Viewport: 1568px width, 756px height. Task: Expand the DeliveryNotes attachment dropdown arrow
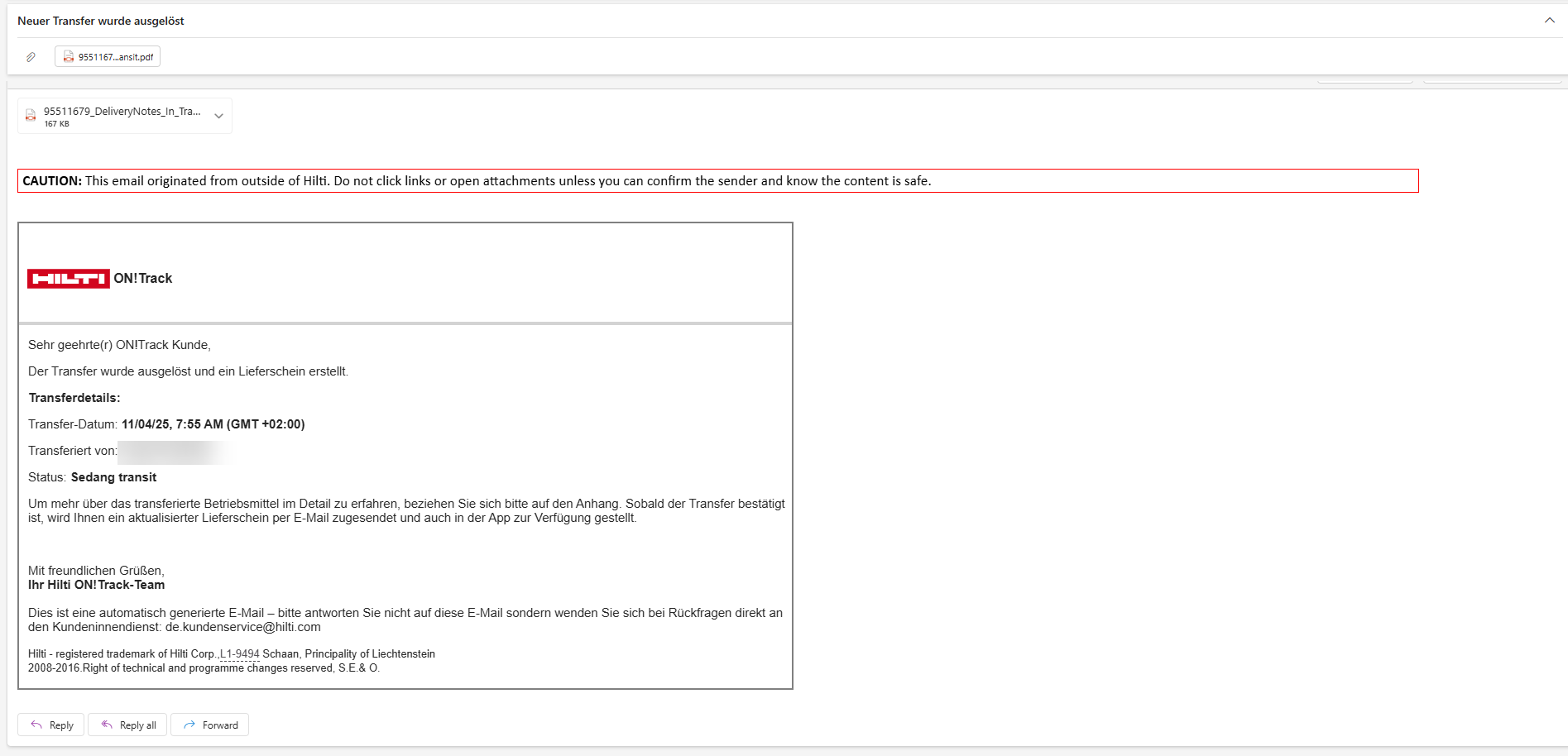(x=218, y=116)
